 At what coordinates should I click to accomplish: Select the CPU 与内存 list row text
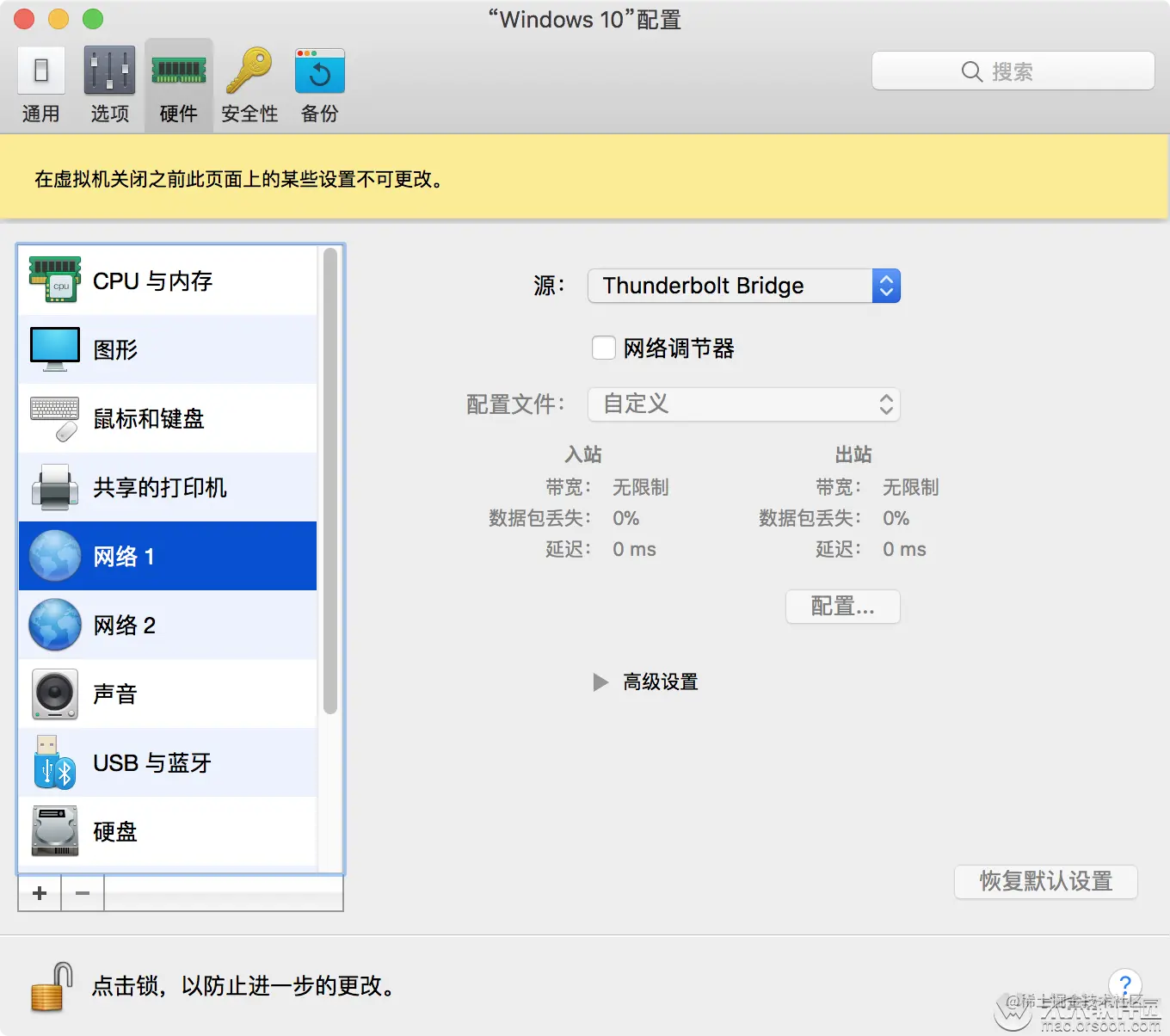(x=153, y=281)
